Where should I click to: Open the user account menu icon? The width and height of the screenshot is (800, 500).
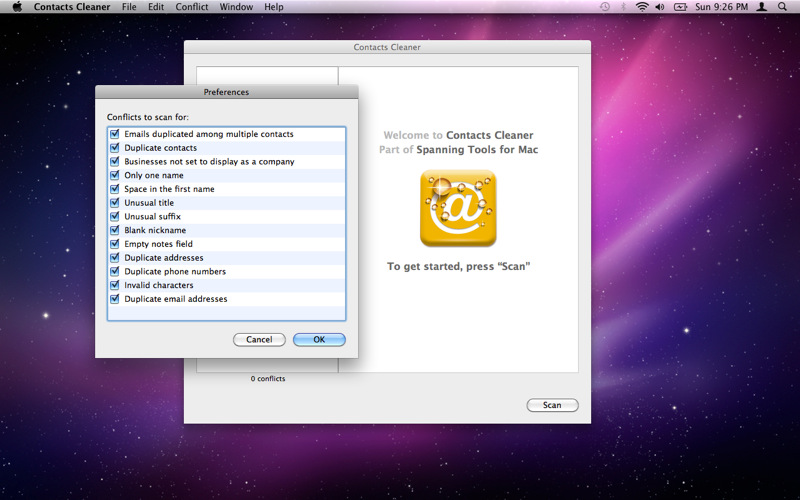762,7
